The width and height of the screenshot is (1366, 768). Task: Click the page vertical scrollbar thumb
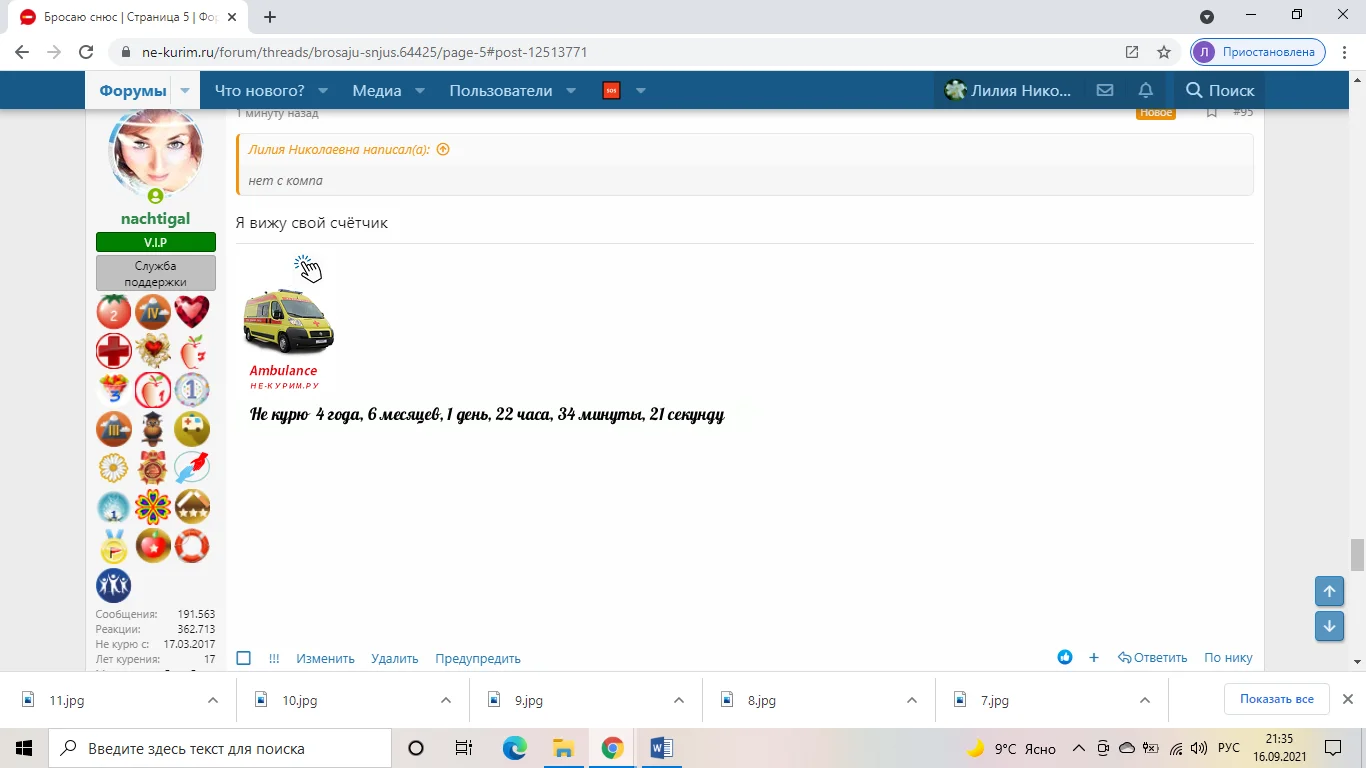(x=1357, y=553)
